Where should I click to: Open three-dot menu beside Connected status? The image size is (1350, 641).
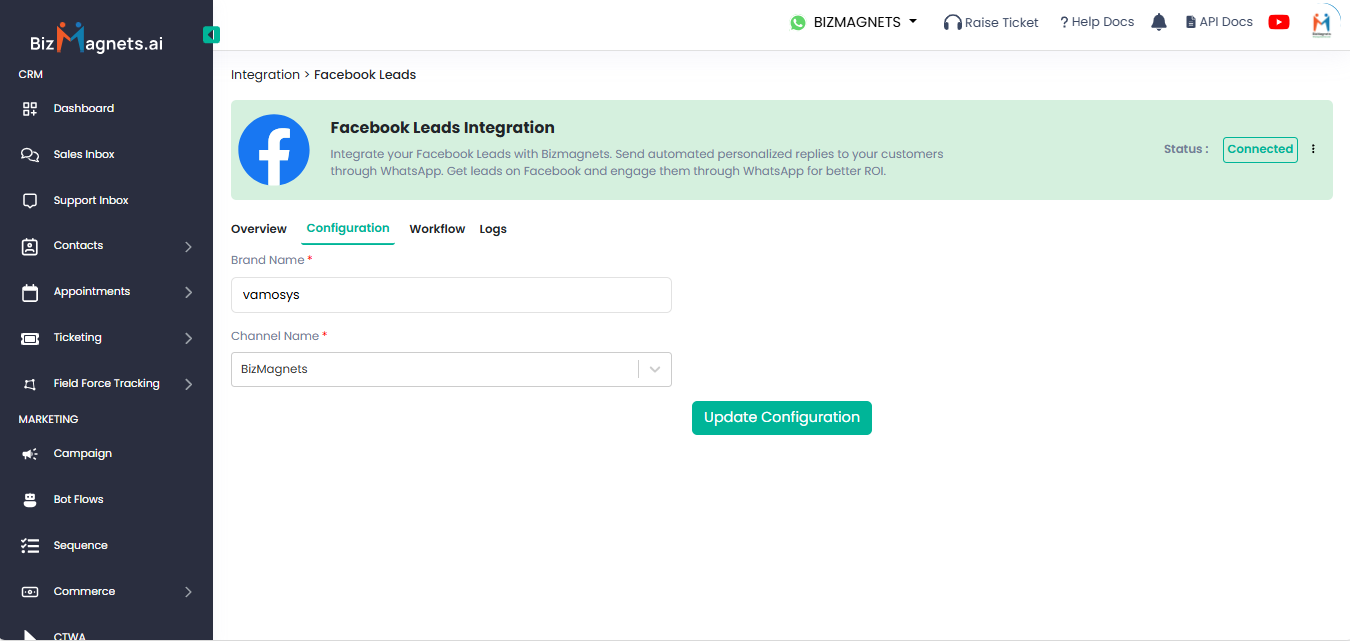point(1313,149)
